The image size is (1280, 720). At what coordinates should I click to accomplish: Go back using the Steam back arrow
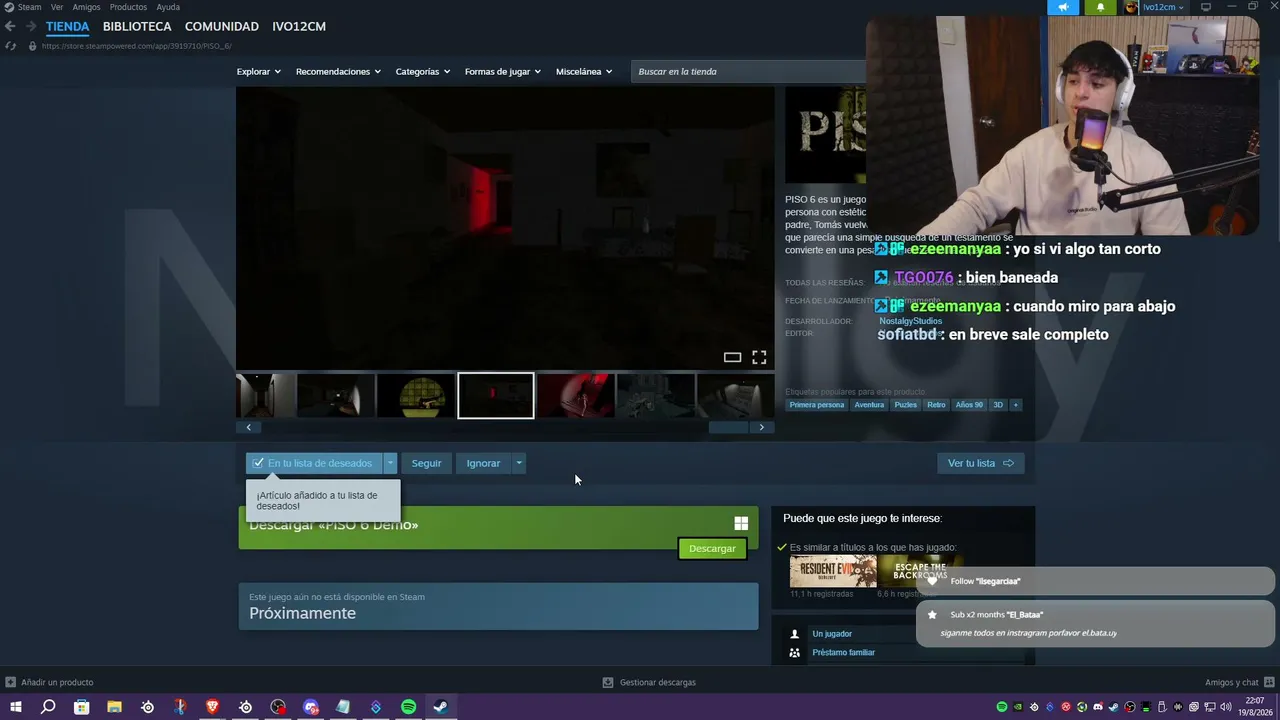(x=10, y=26)
